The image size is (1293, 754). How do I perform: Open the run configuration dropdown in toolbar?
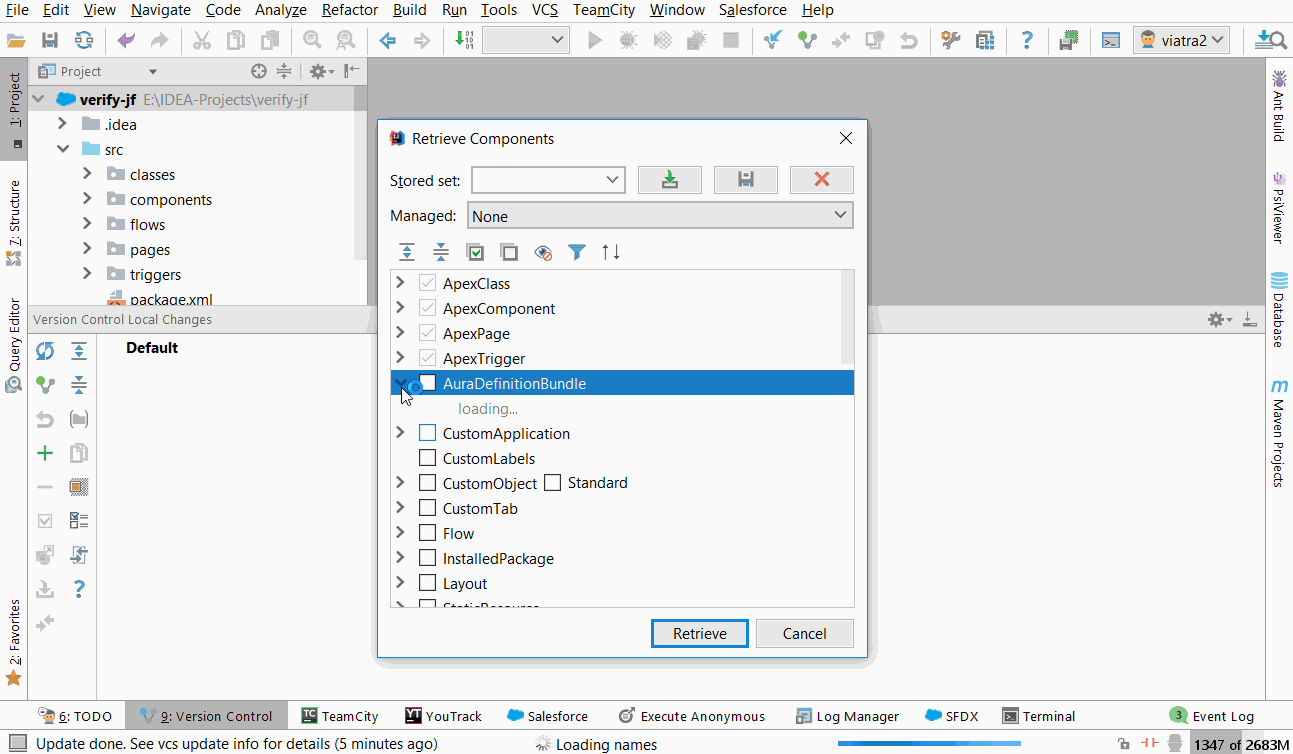[525, 40]
